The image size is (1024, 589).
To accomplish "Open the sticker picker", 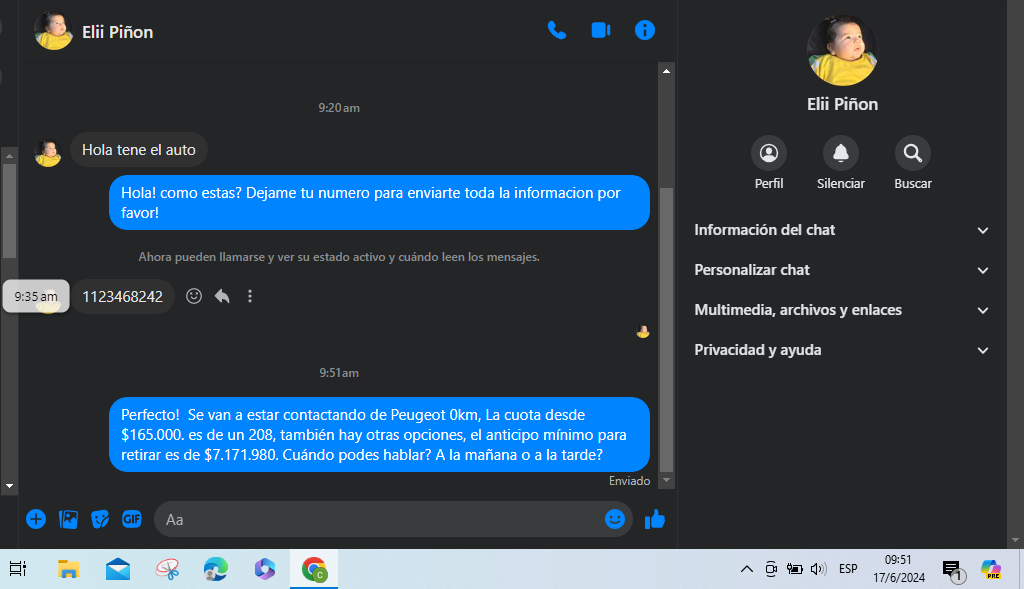I will coord(100,519).
